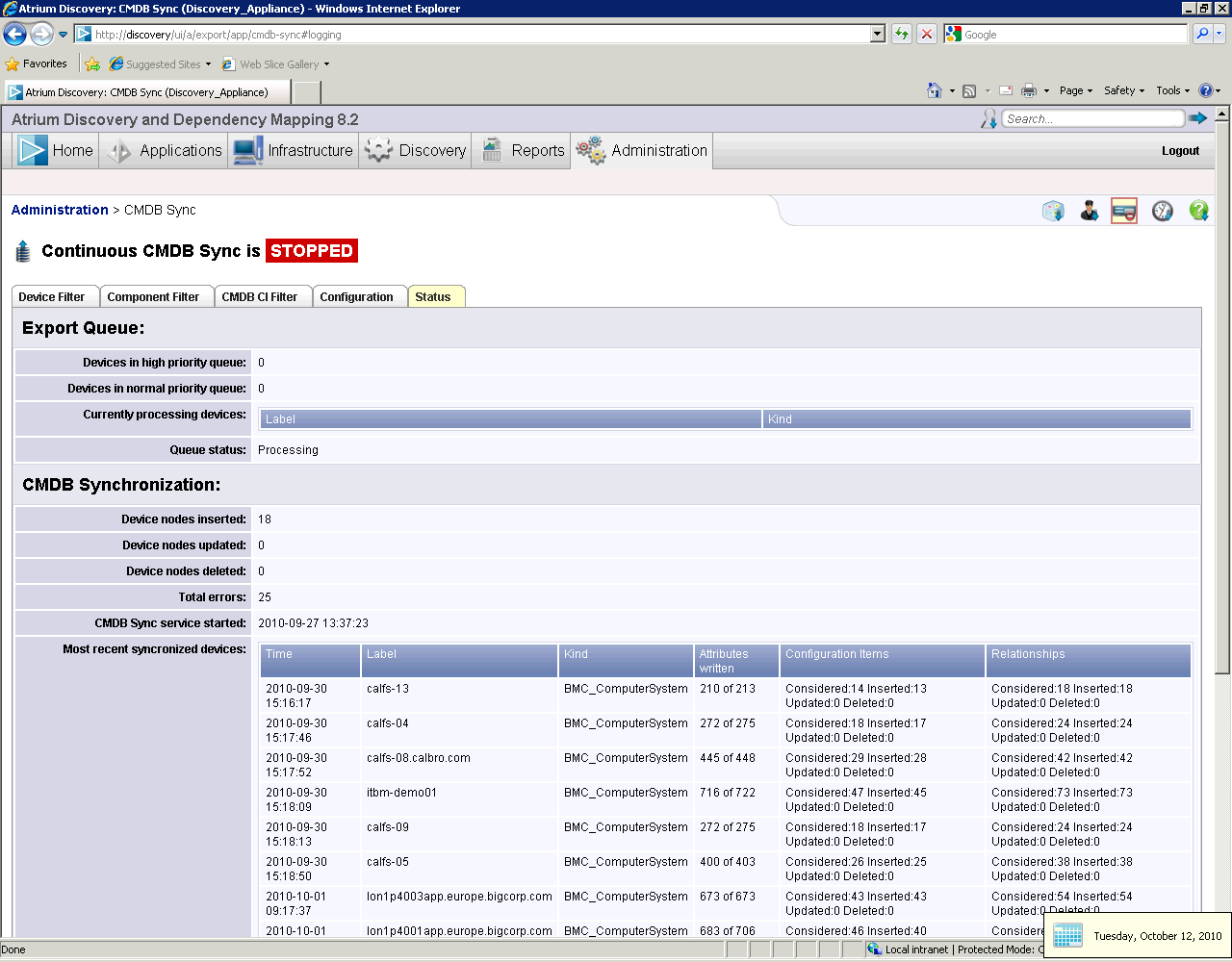
Task: Click the Logout link
Action: coord(1180,151)
